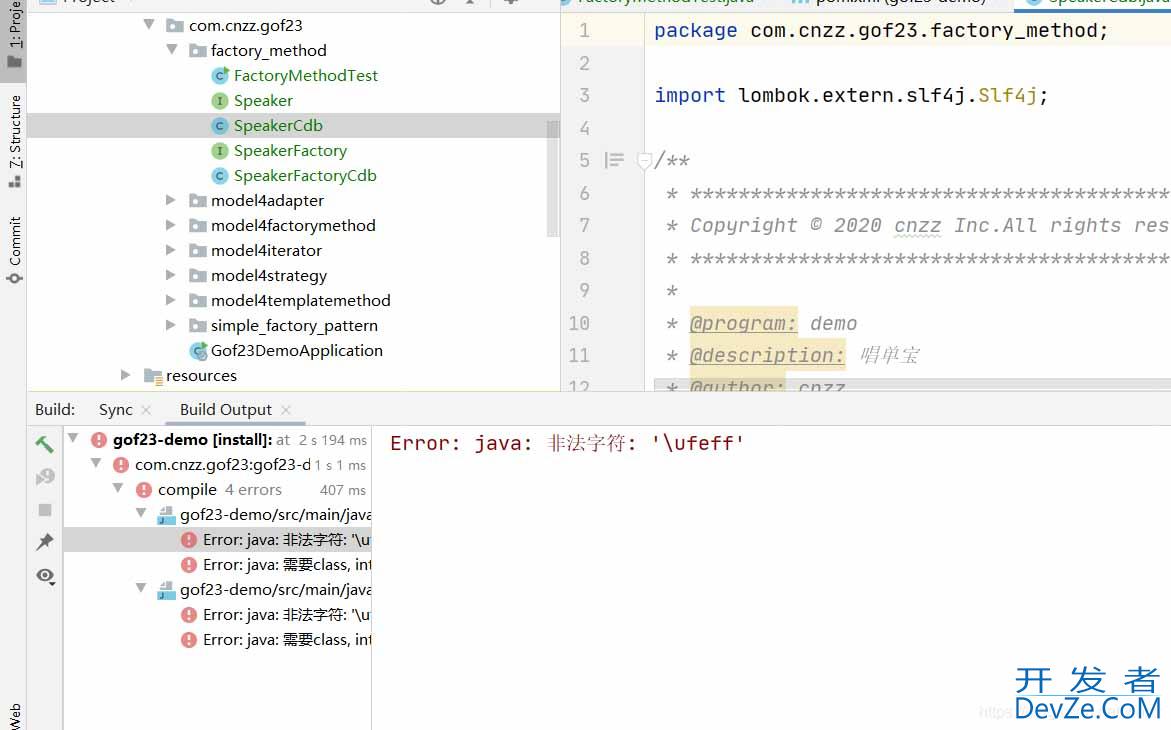Click the factory_method folder icon
The height and width of the screenshot is (730, 1171).
(197, 50)
